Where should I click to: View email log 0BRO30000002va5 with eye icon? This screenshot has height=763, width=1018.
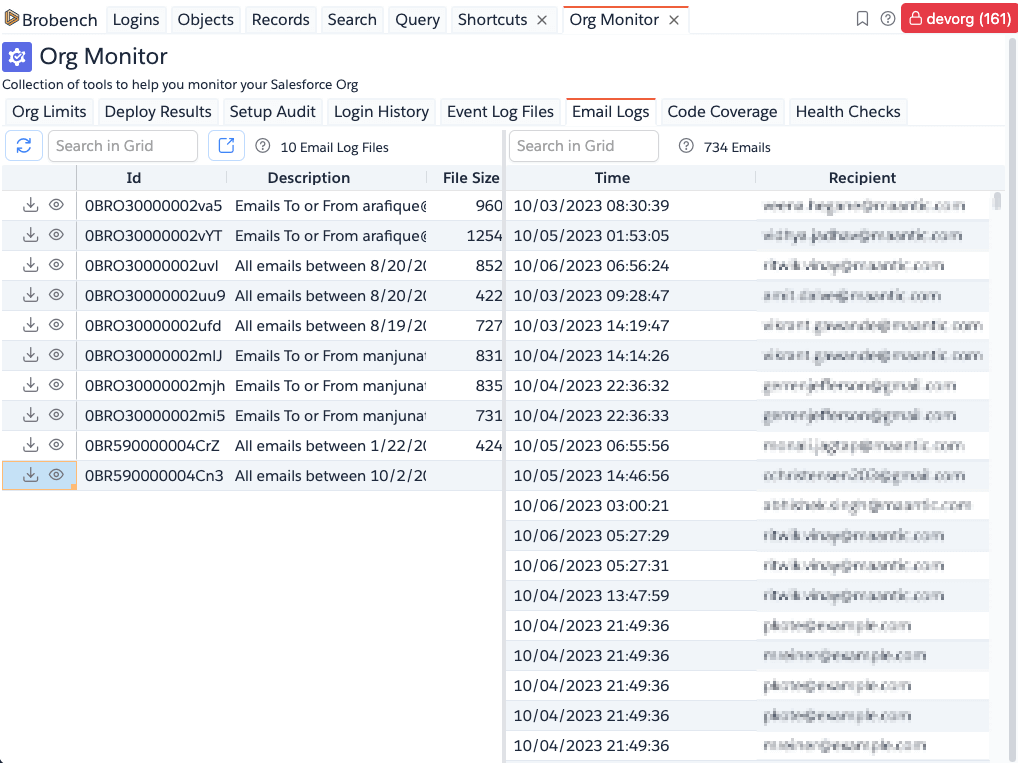click(56, 205)
